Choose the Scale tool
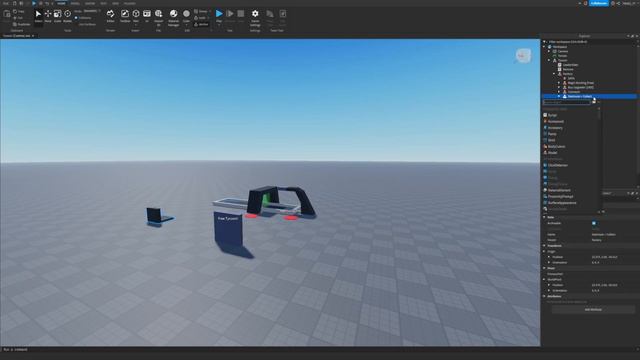The width and height of the screenshot is (640, 360). [x=58, y=16]
